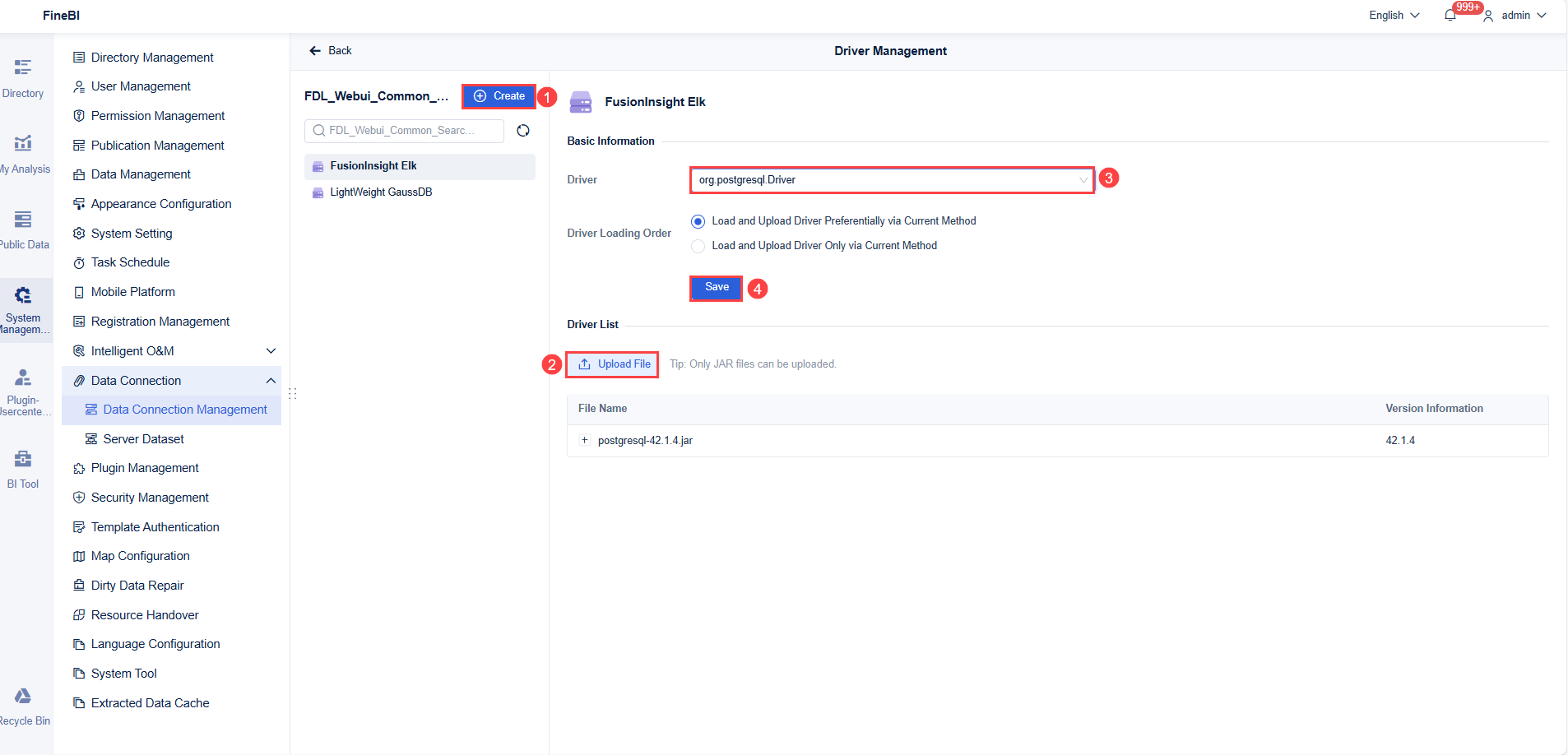The image size is (1568, 755).
Task: Open the Recycle Bin sidebar icon
Action: [x=23, y=702]
